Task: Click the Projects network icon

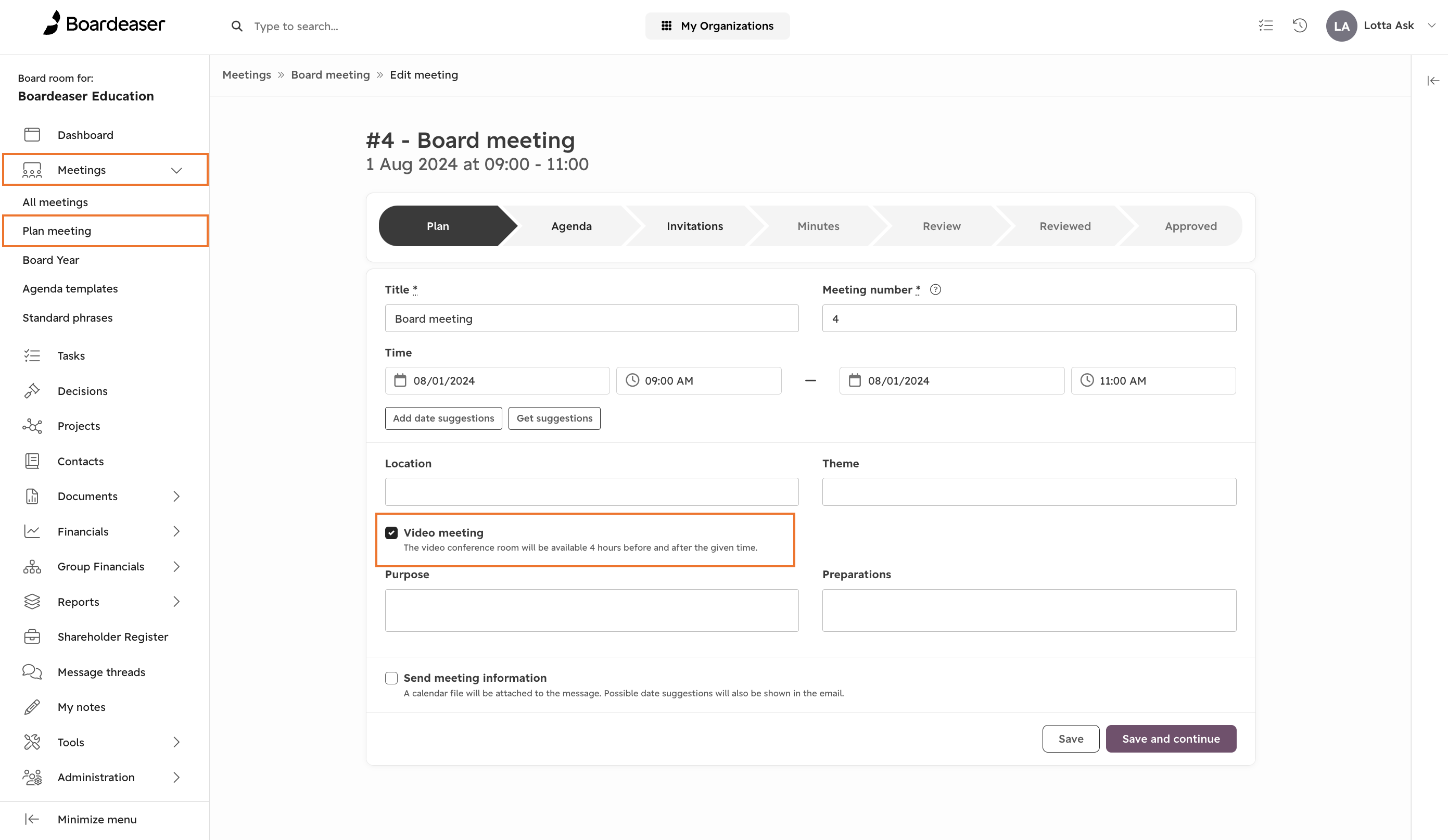Action: (32, 426)
